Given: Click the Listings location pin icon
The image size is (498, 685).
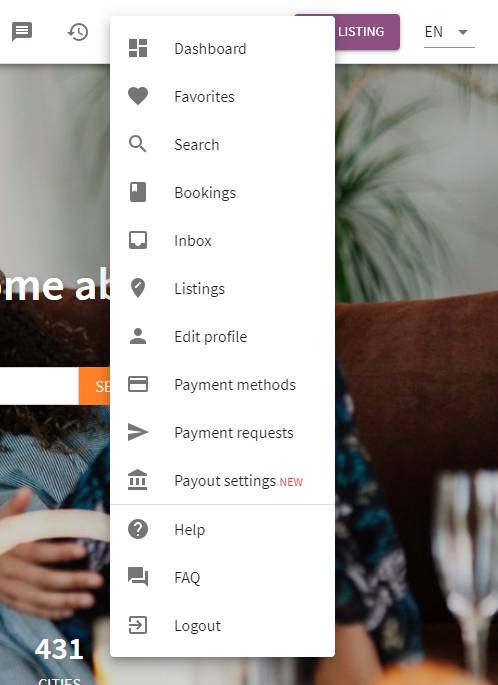Looking at the screenshot, I should click(138, 288).
